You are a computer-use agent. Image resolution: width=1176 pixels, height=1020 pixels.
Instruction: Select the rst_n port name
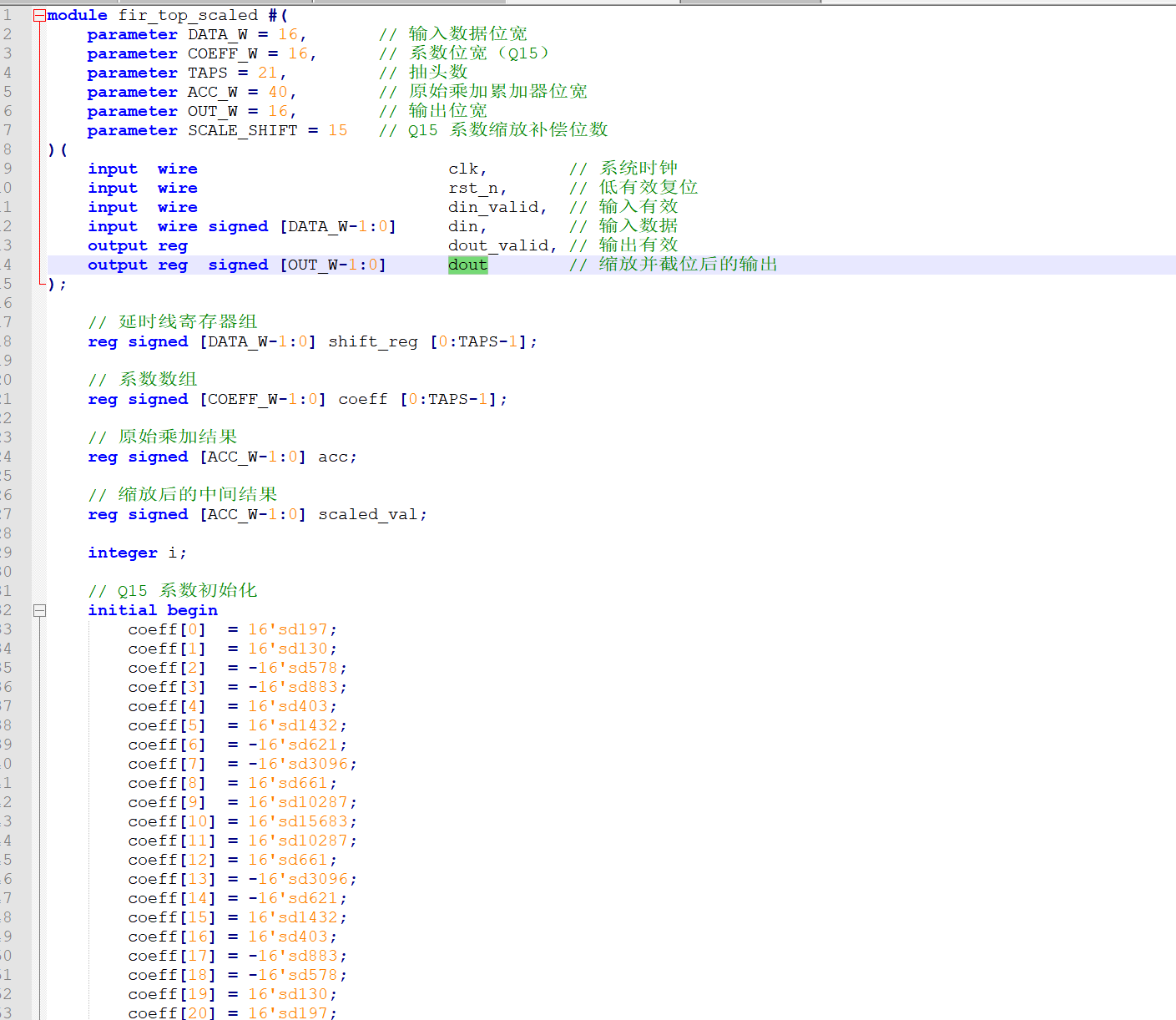pos(473,188)
